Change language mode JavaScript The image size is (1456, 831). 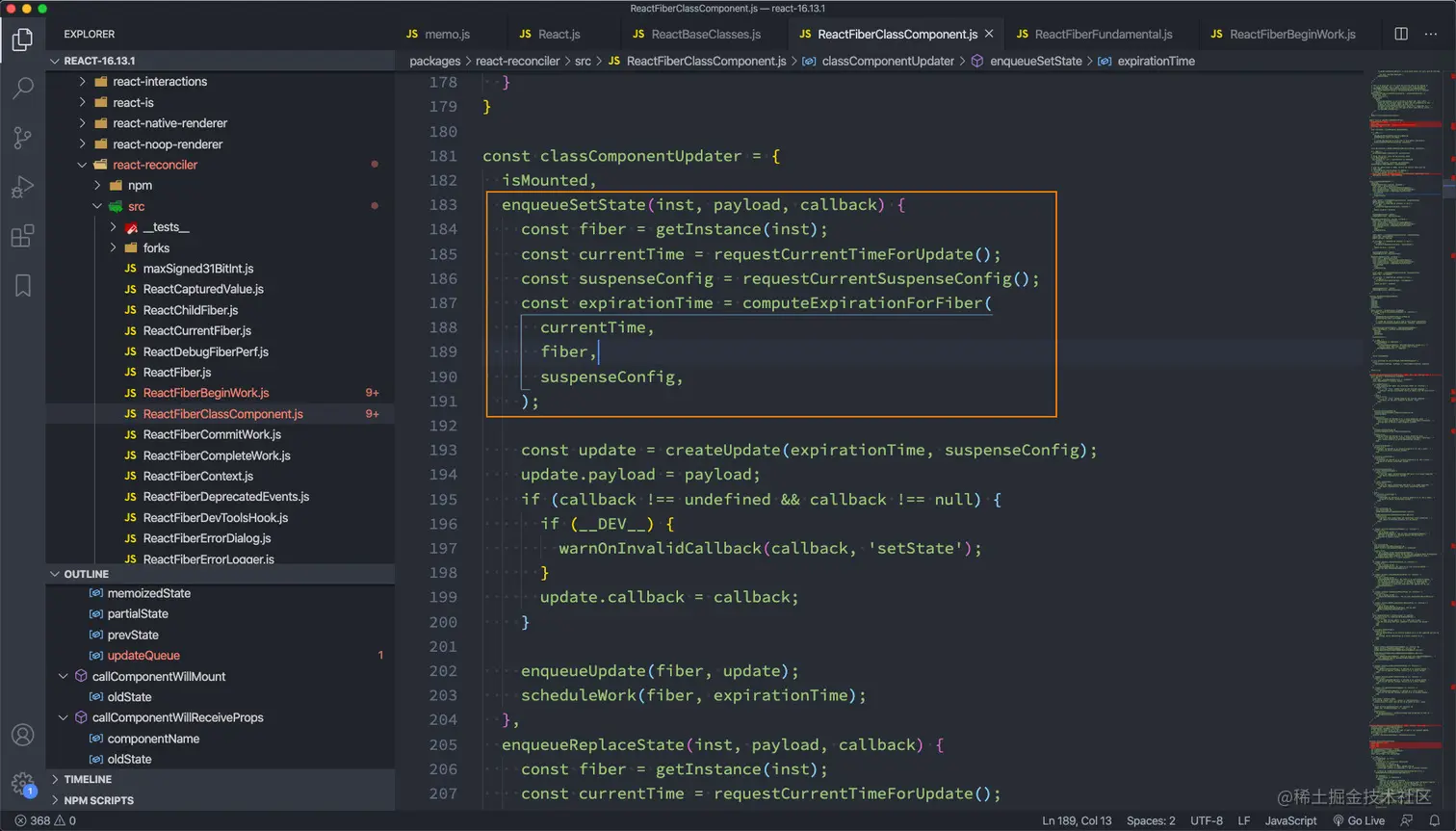(x=1290, y=820)
